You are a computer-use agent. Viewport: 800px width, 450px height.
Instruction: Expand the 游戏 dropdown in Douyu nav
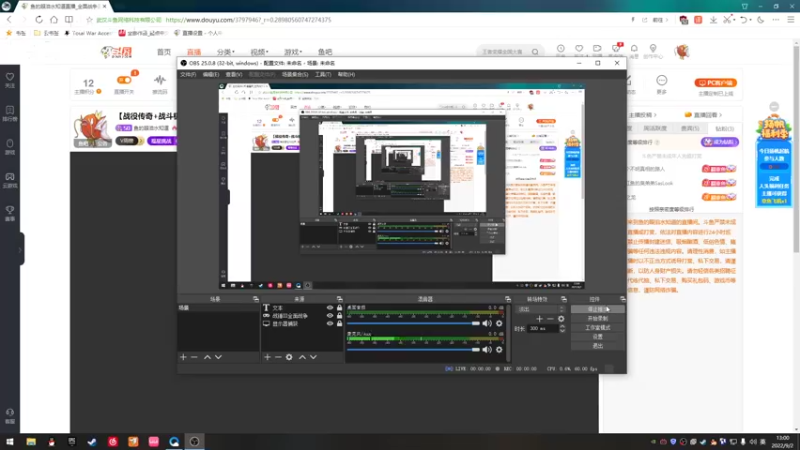pos(293,52)
